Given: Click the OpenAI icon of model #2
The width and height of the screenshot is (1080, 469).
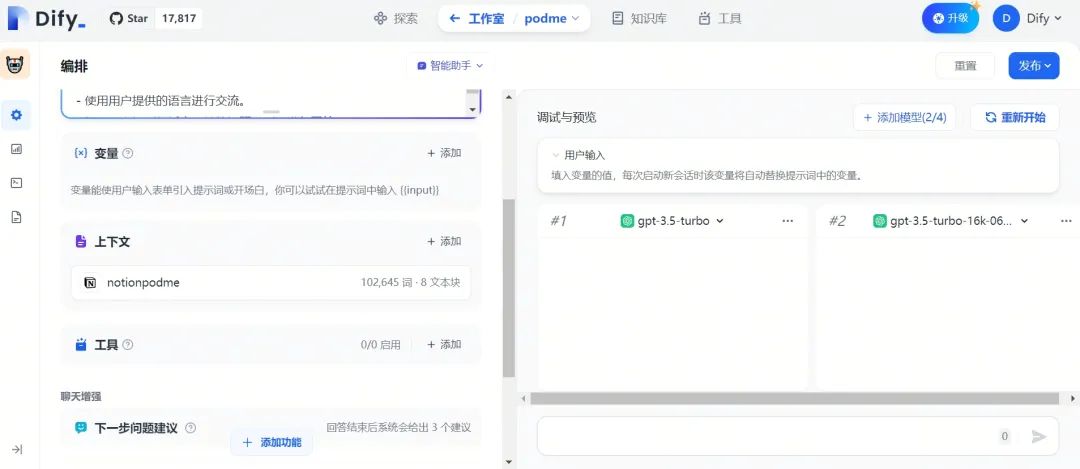Looking at the screenshot, I should point(880,221).
